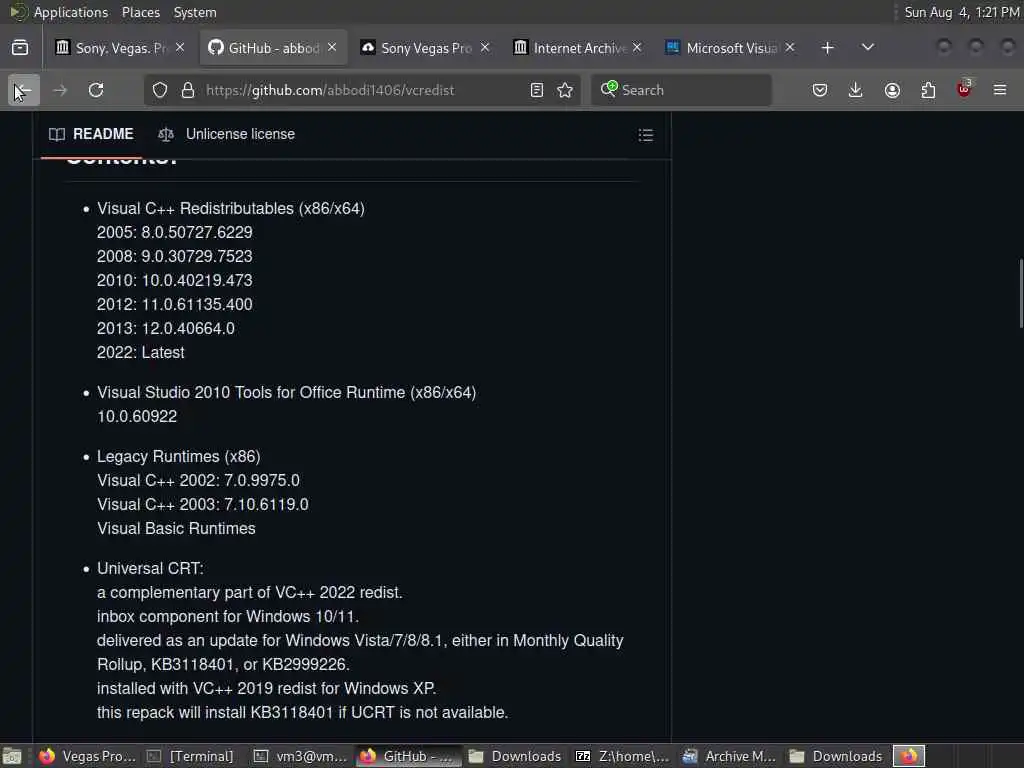Open the Applications menu
The height and width of the screenshot is (768, 1024).
[71, 12]
